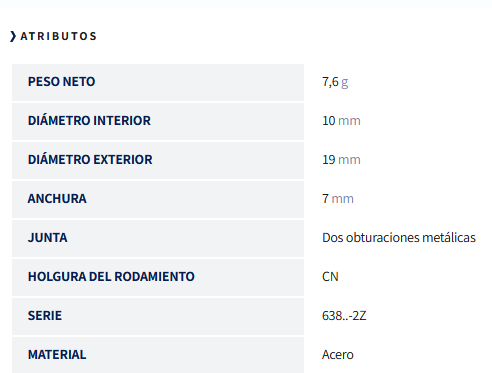The width and height of the screenshot is (492, 373).
Task: Click the 638..-2Z series value
Action: click(x=344, y=316)
